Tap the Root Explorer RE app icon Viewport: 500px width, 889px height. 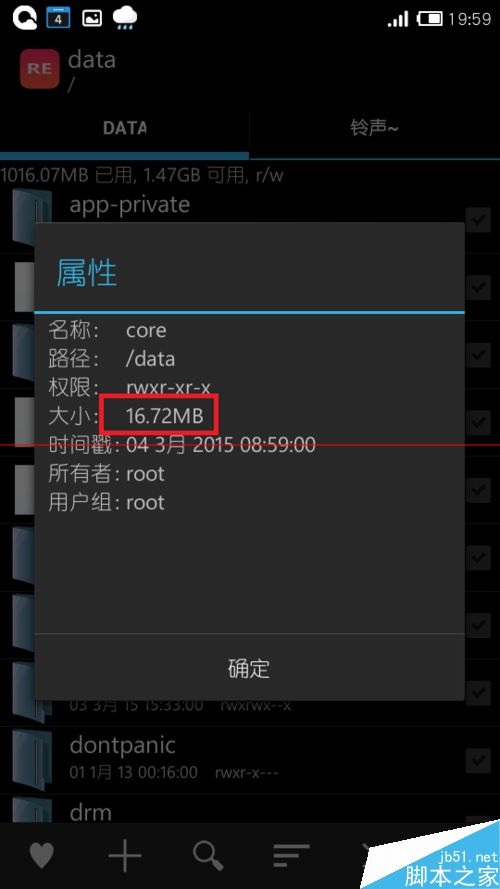(x=40, y=69)
